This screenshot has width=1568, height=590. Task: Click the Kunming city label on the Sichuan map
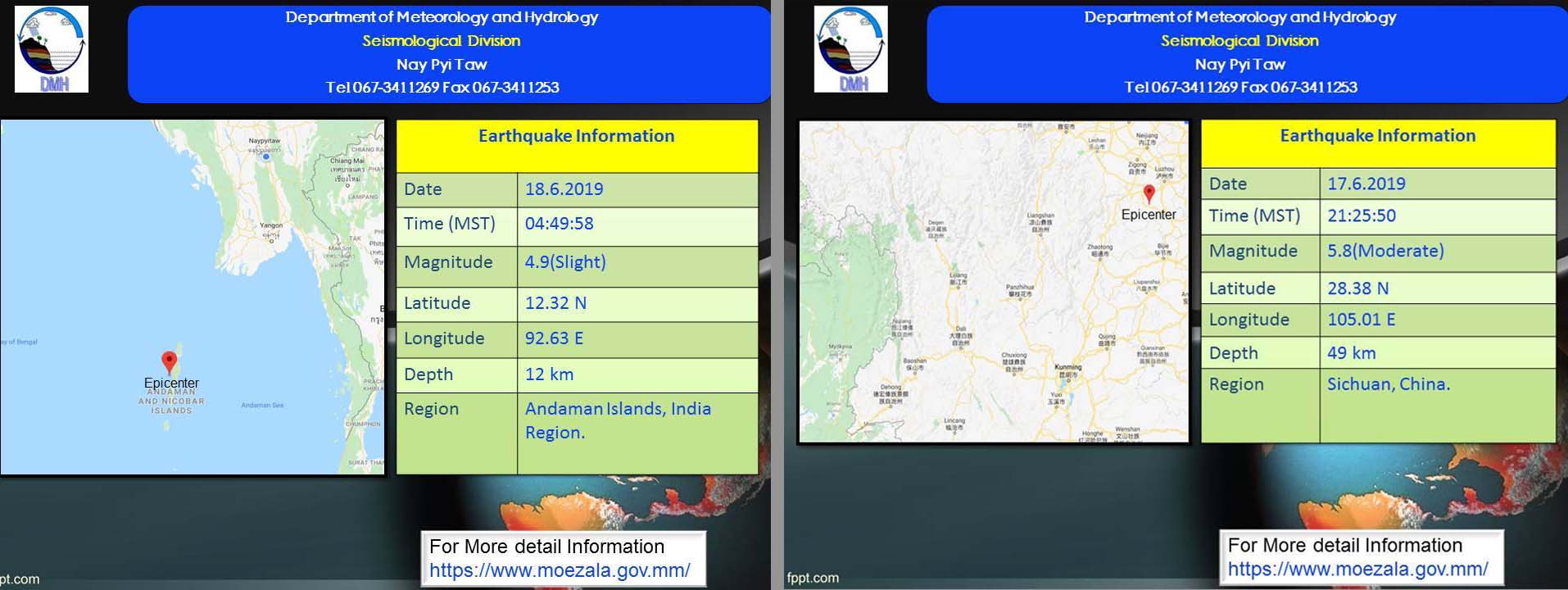1068,367
